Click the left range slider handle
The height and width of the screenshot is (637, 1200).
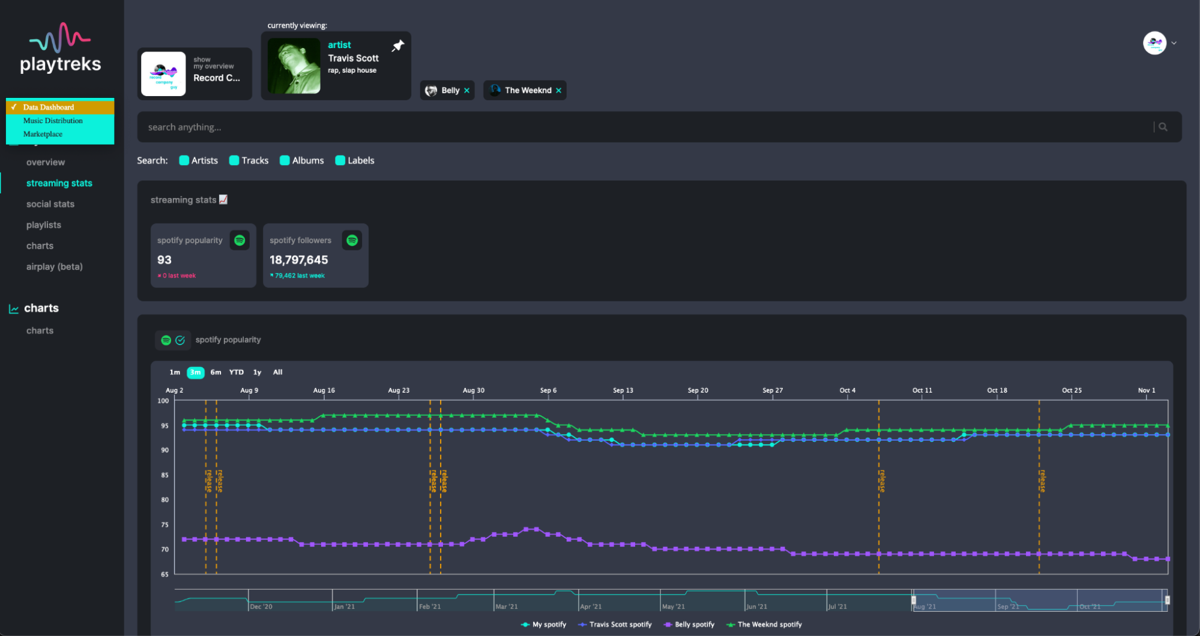913,600
